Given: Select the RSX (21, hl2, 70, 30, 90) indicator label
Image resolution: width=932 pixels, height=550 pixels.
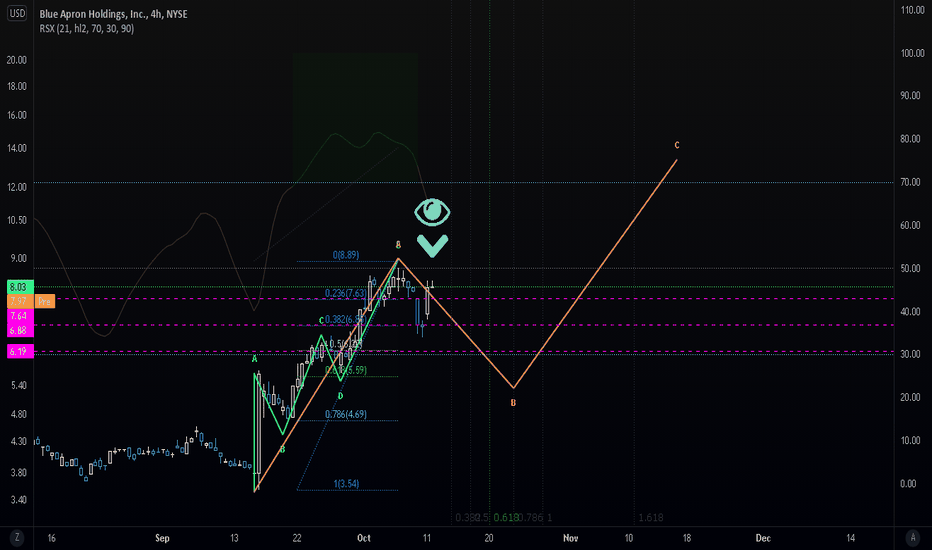Looking at the screenshot, I should (x=87, y=29).
